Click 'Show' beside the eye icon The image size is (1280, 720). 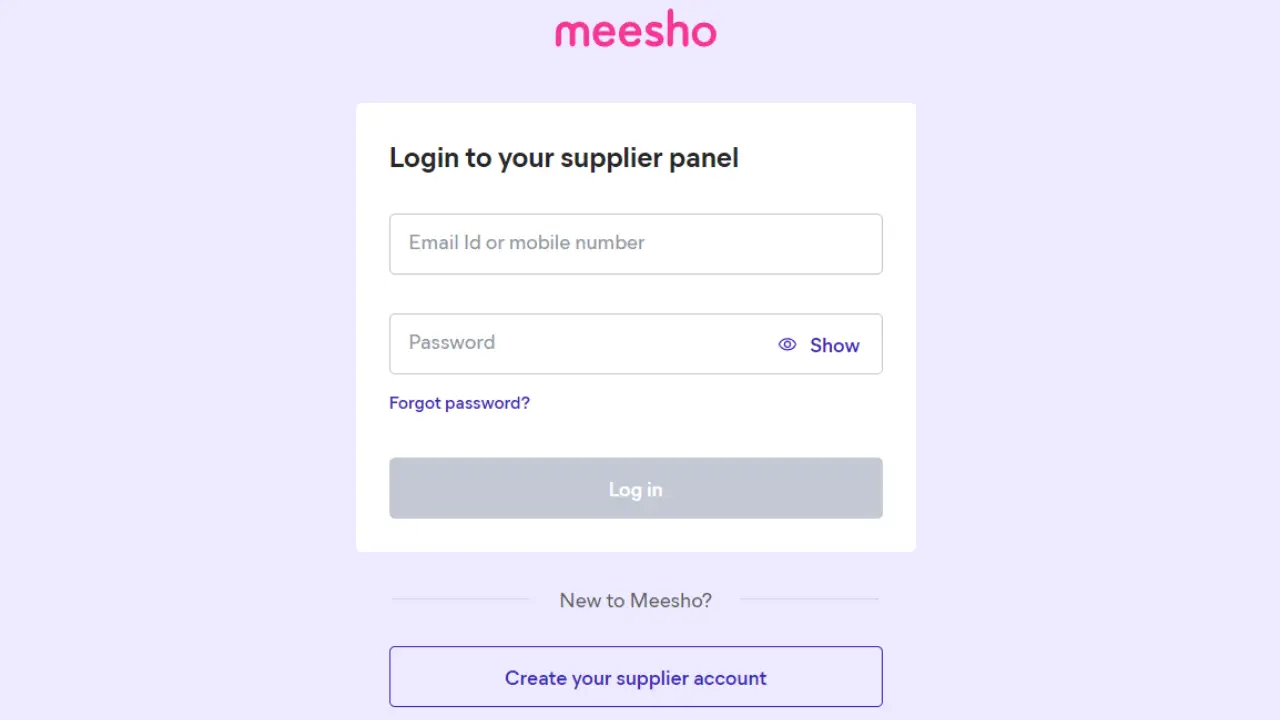point(834,345)
